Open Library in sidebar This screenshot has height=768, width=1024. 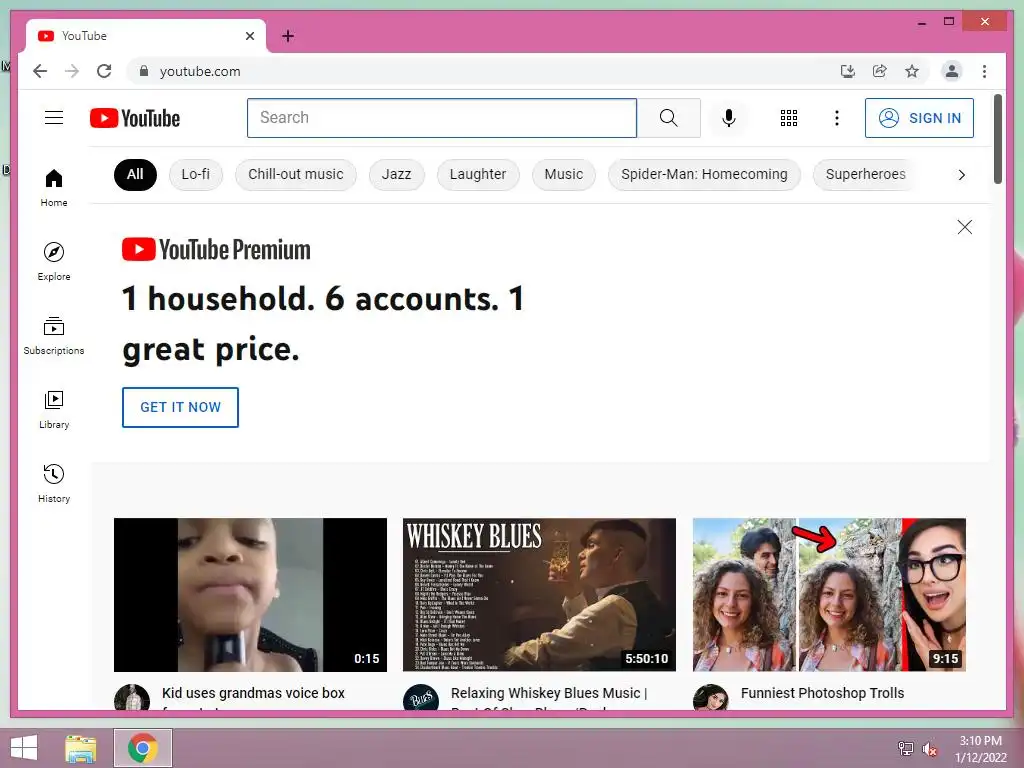click(x=54, y=409)
